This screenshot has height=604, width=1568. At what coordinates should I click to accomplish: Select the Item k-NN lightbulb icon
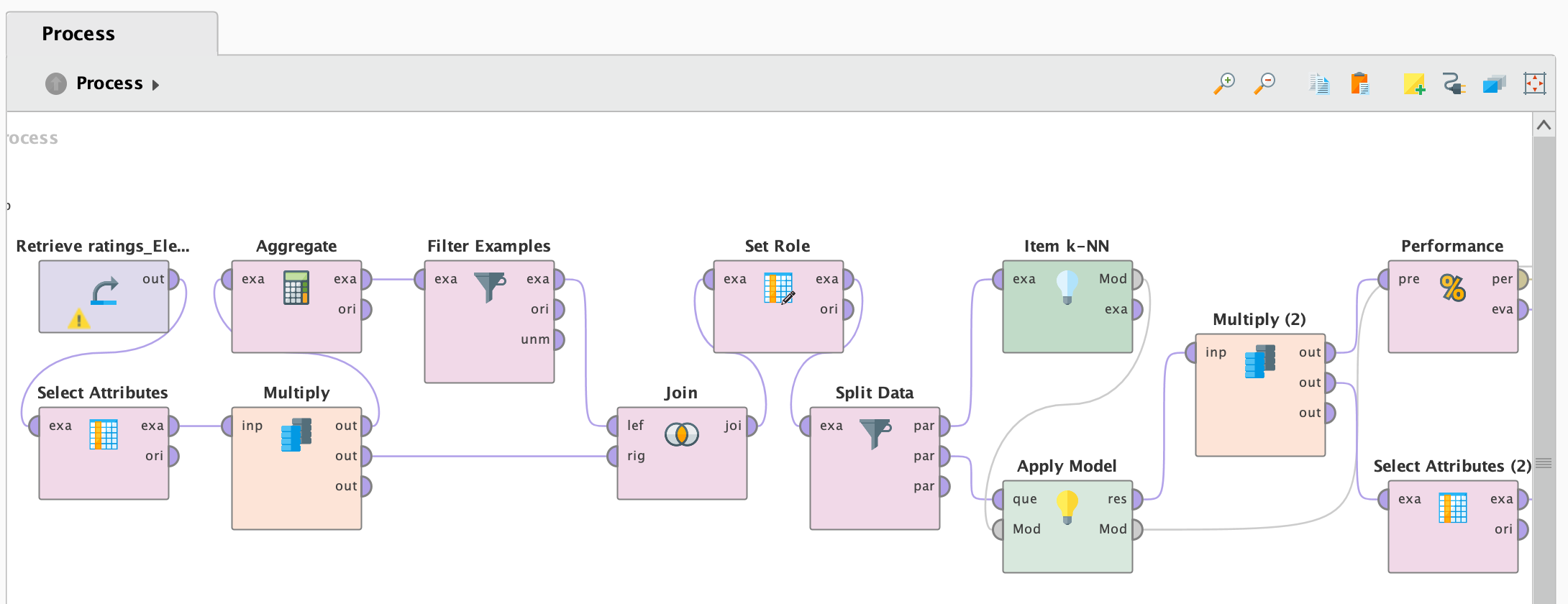click(1067, 287)
